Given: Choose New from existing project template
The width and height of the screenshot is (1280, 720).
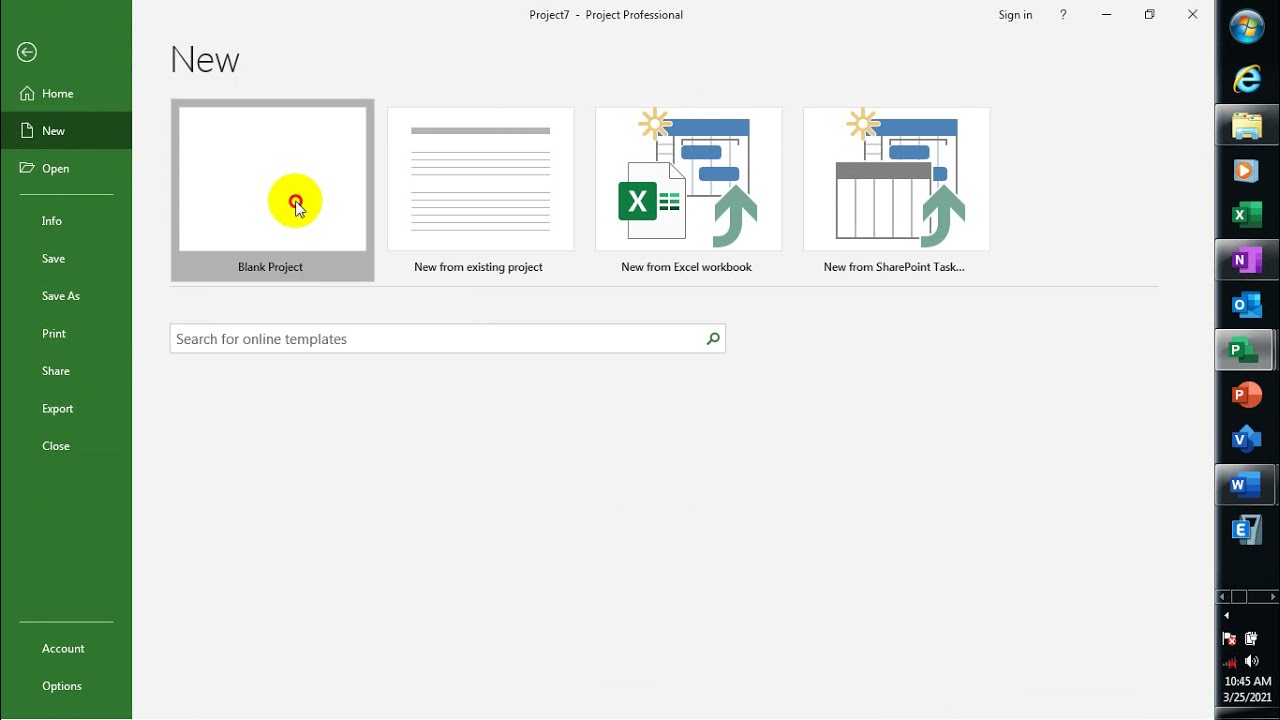Looking at the screenshot, I should click(480, 190).
